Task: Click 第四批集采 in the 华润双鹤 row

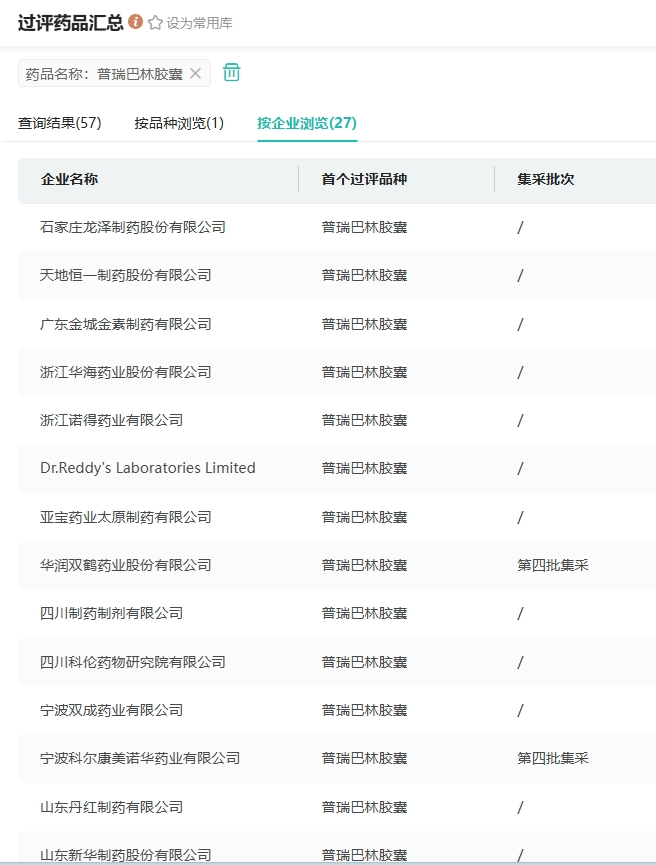Action: pyautogui.click(x=553, y=565)
